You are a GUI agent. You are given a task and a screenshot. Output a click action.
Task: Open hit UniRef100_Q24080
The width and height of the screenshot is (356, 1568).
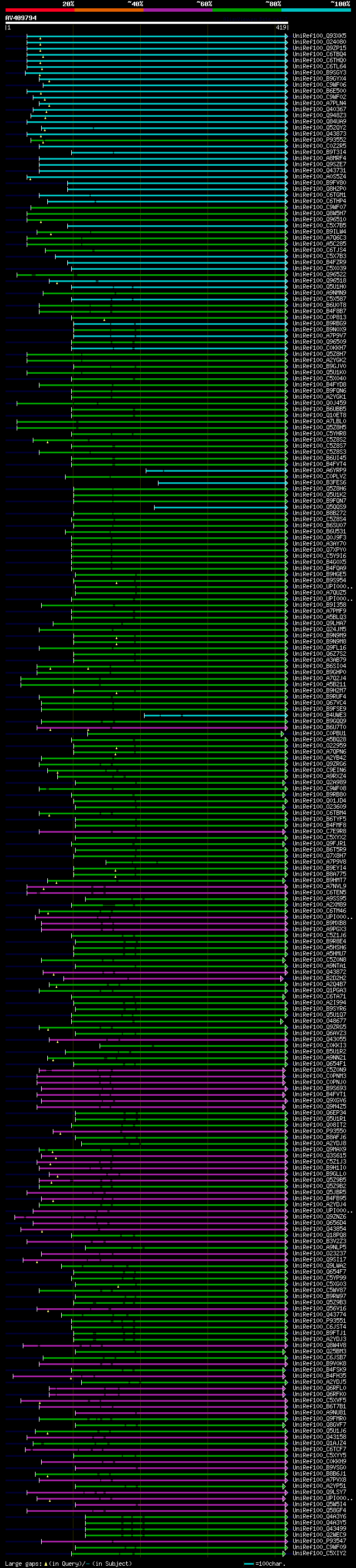click(319, 42)
